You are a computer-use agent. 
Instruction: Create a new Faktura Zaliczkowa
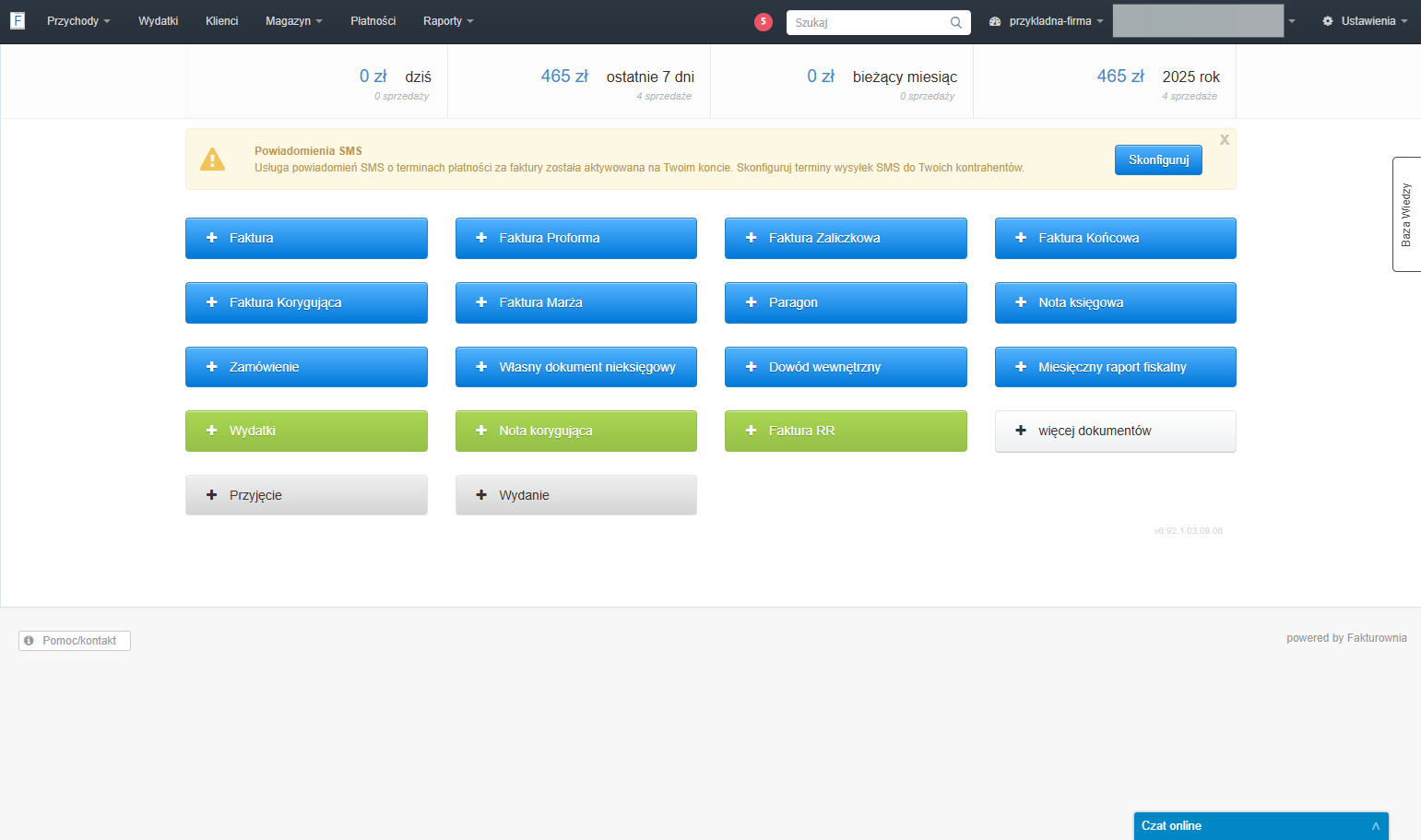click(846, 238)
